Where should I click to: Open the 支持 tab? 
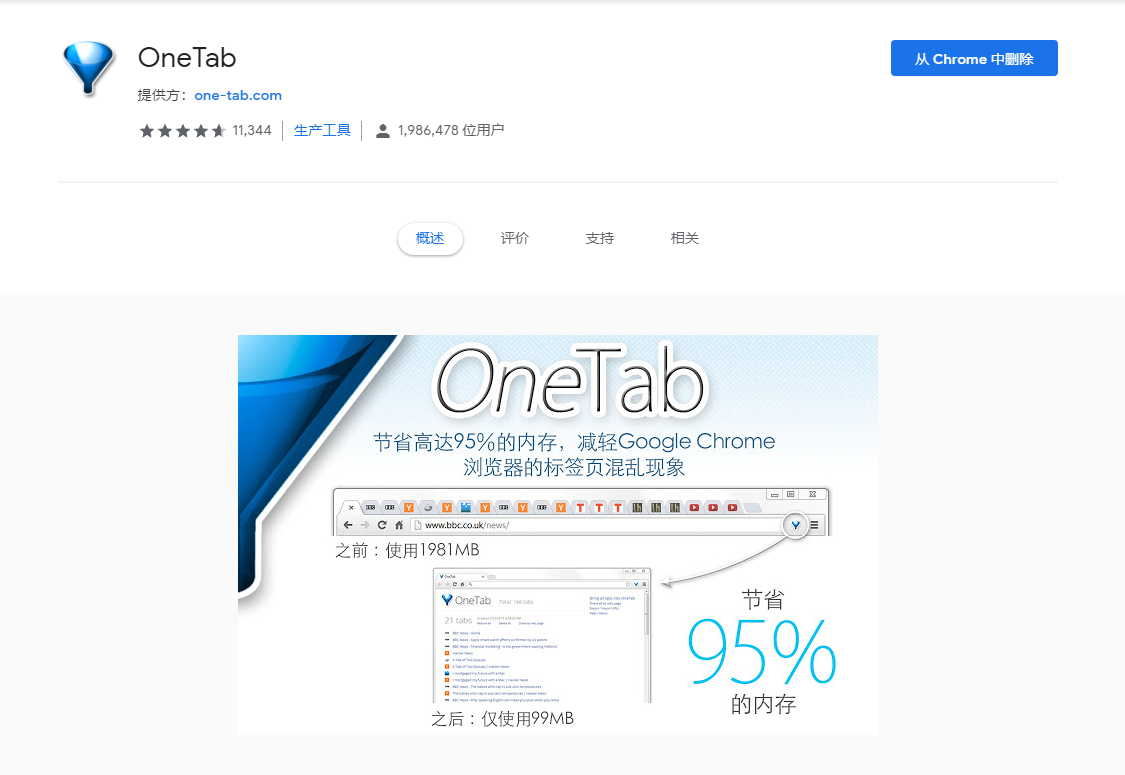600,238
